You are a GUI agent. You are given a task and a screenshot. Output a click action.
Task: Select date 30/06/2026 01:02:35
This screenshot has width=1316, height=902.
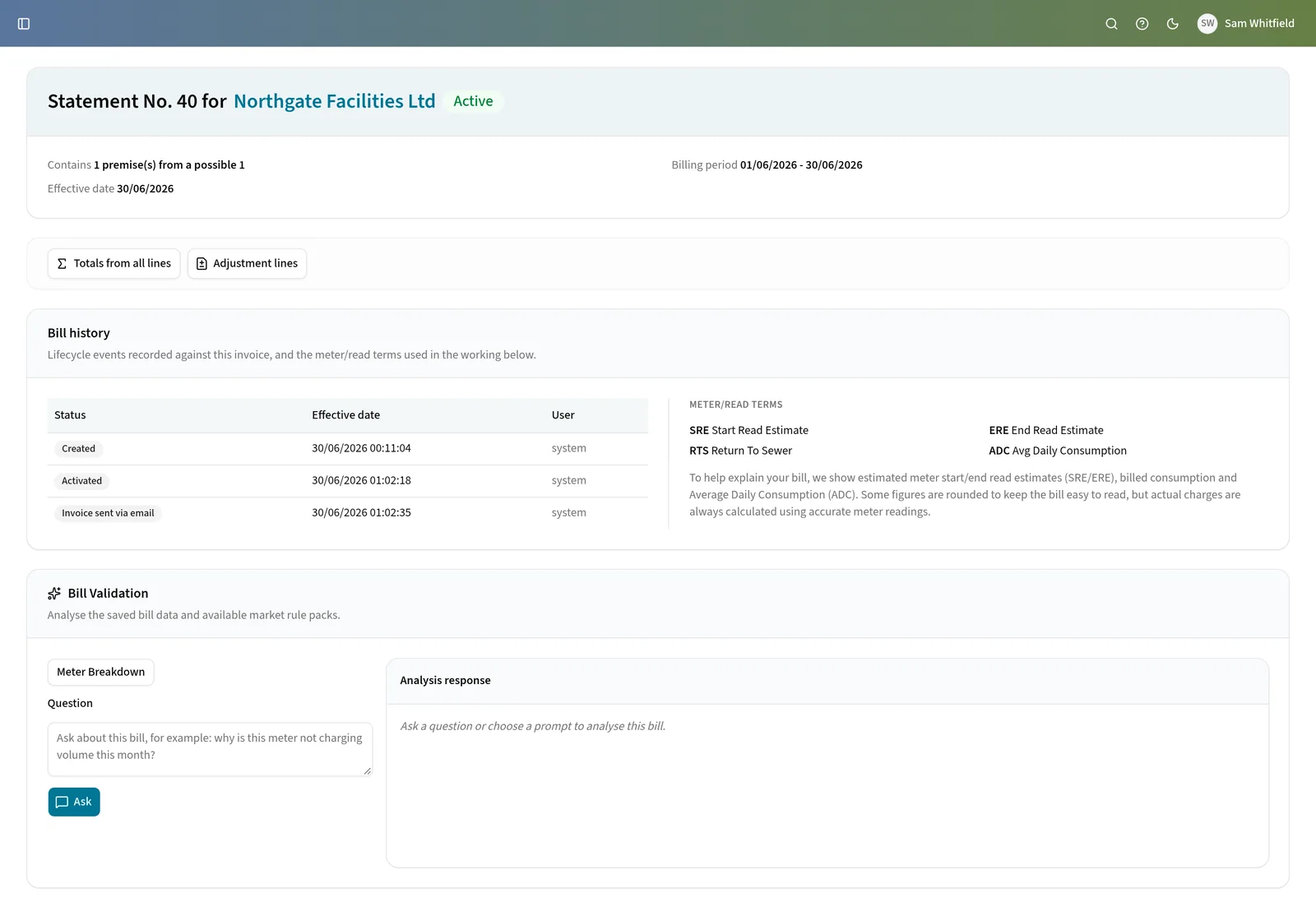coord(361,512)
